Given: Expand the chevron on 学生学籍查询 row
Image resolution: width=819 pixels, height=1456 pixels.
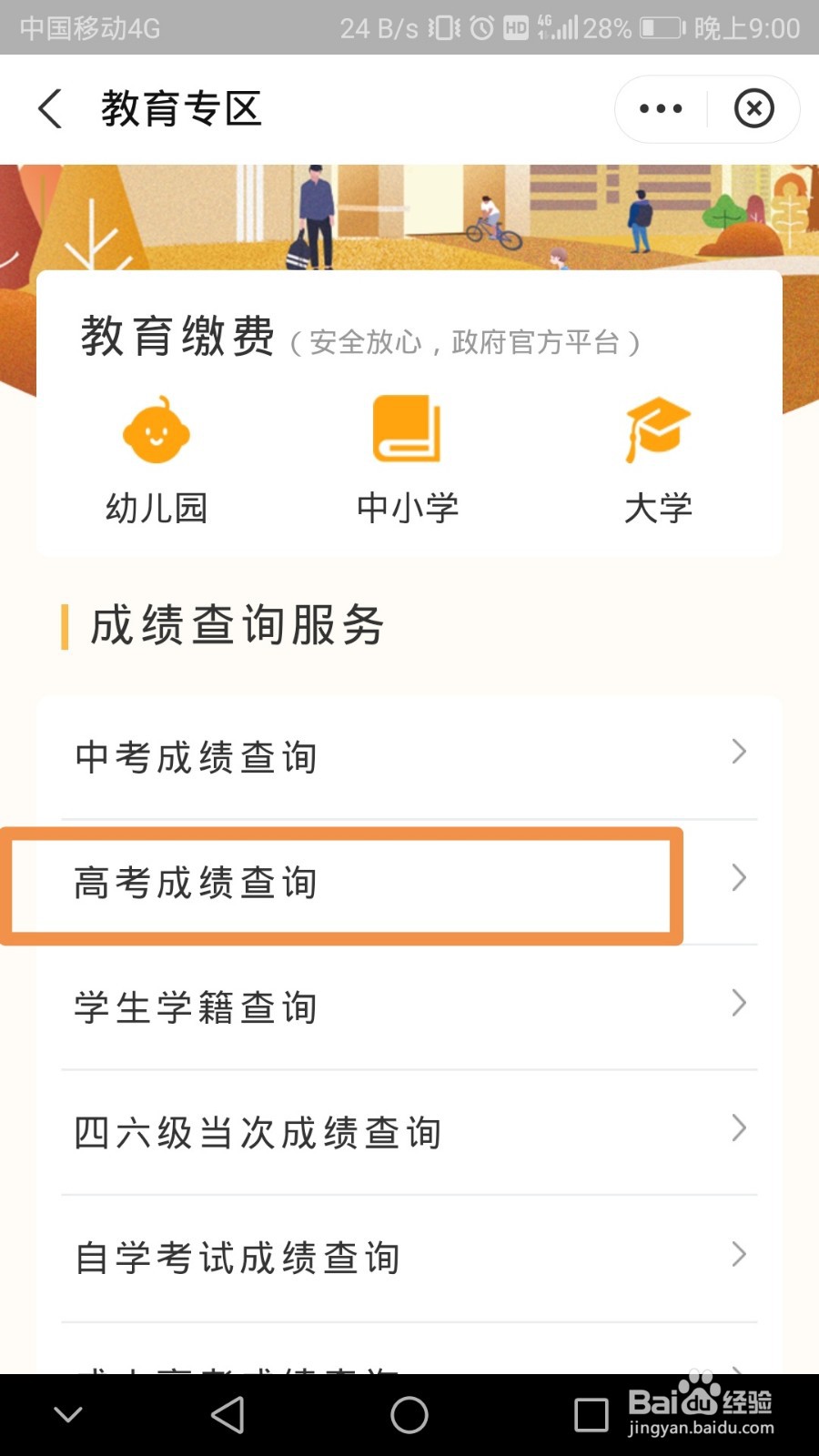Looking at the screenshot, I should pos(739,1003).
